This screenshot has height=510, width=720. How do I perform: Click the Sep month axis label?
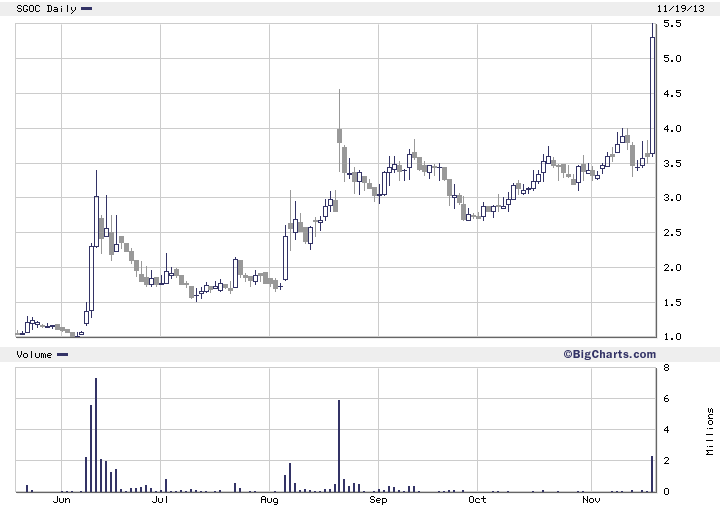tap(378, 500)
